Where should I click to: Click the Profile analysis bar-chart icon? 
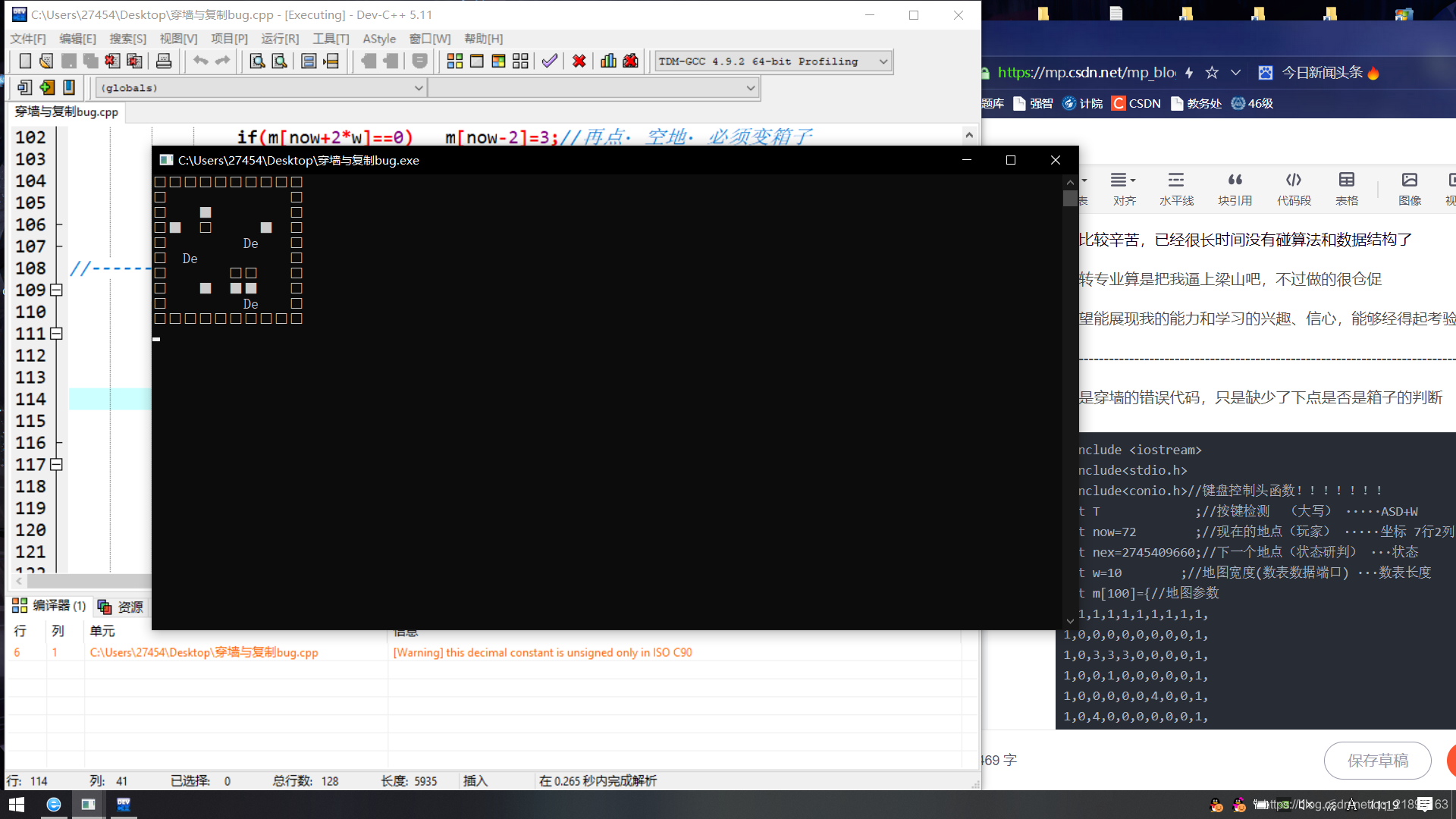coord(608,61)
